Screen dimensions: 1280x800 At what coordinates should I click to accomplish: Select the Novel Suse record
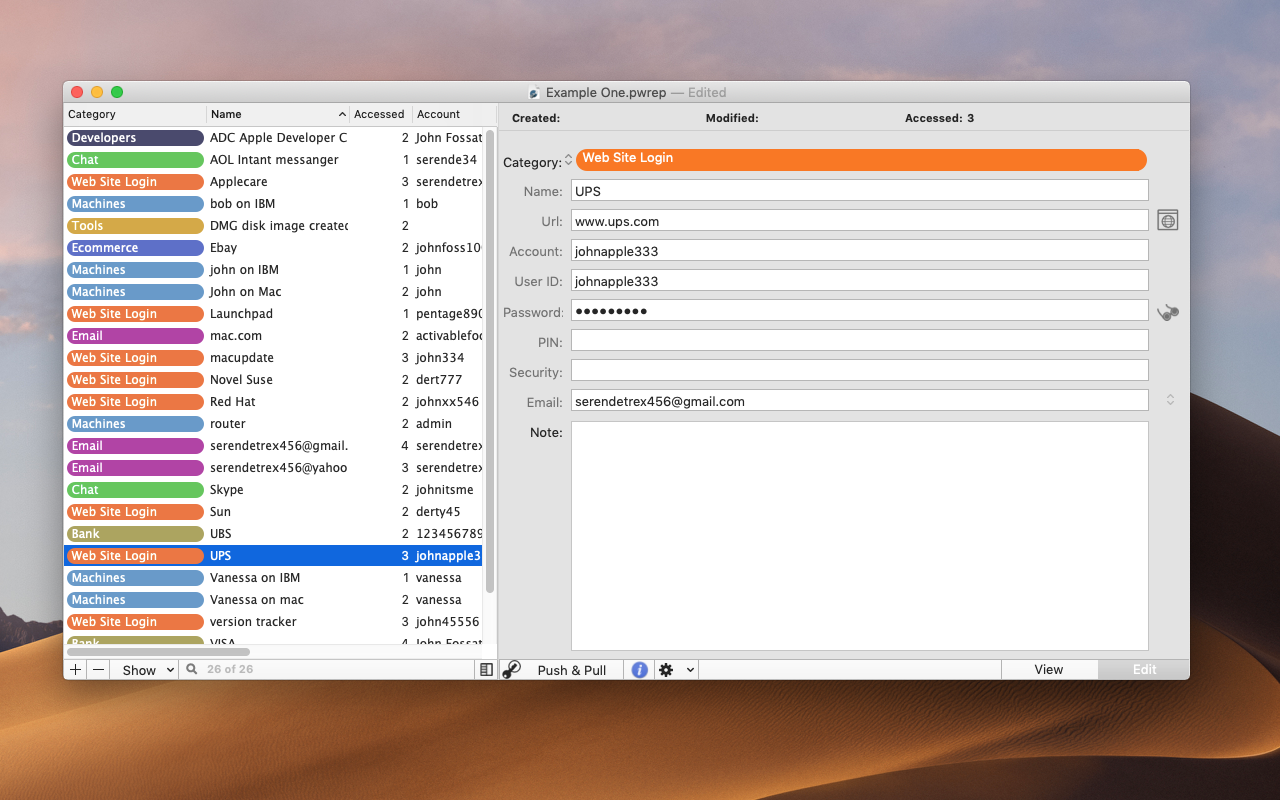click(274, 380)
